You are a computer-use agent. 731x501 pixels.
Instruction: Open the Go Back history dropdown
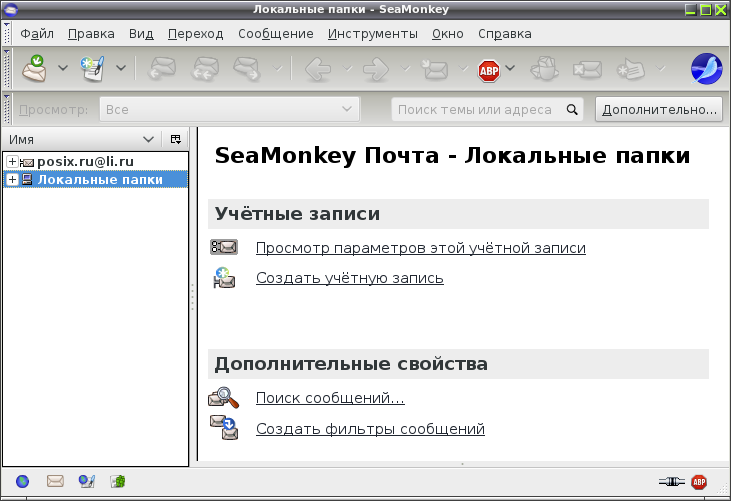coord(347,69)
